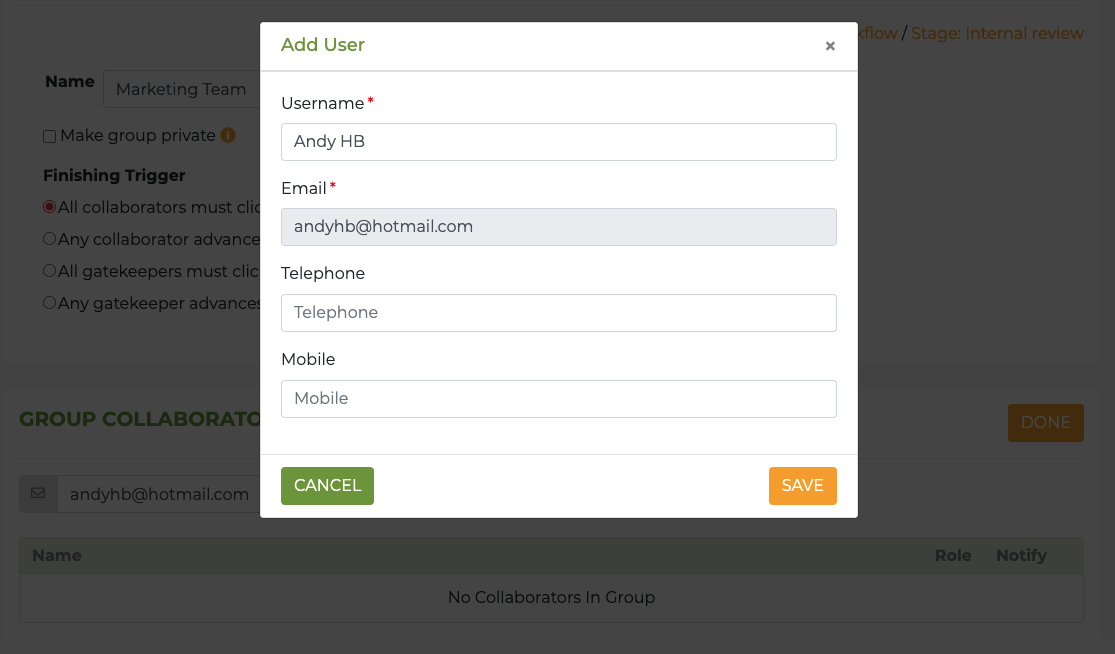Pick Any gatekeeper advances radio button
1115x654 pixels.
[x=49, y=303]
